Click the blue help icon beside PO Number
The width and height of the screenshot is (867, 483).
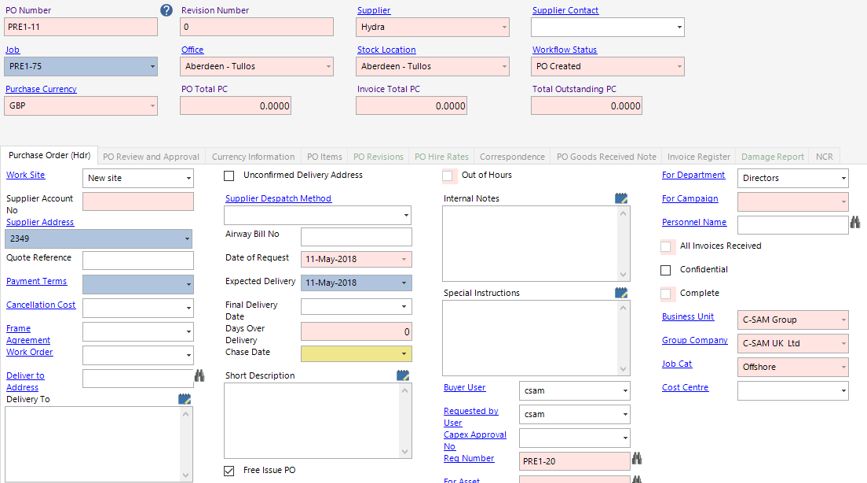point(167,10)
